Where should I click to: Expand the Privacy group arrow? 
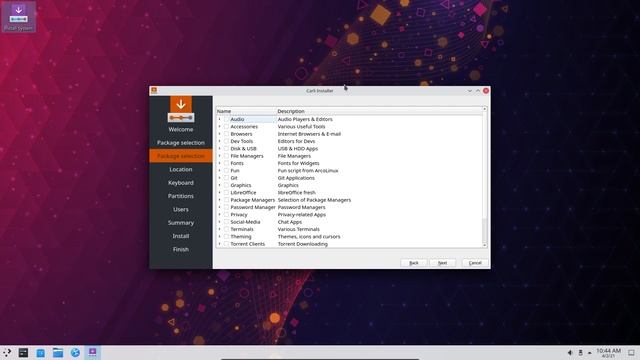219,215
